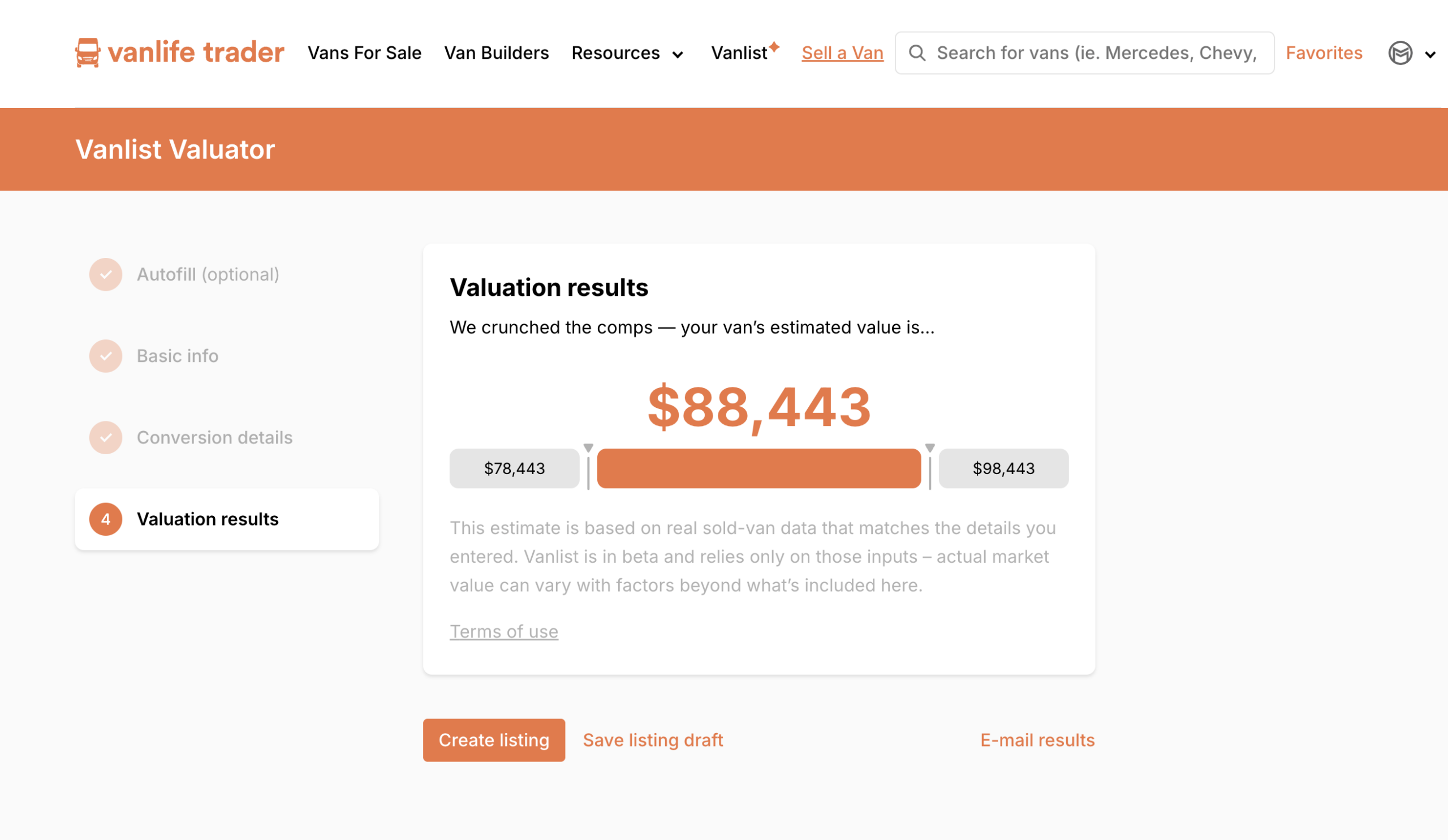Click the vanlife trader van logo icon
This screenshot has height=840, width=1448.
[87, 53]
